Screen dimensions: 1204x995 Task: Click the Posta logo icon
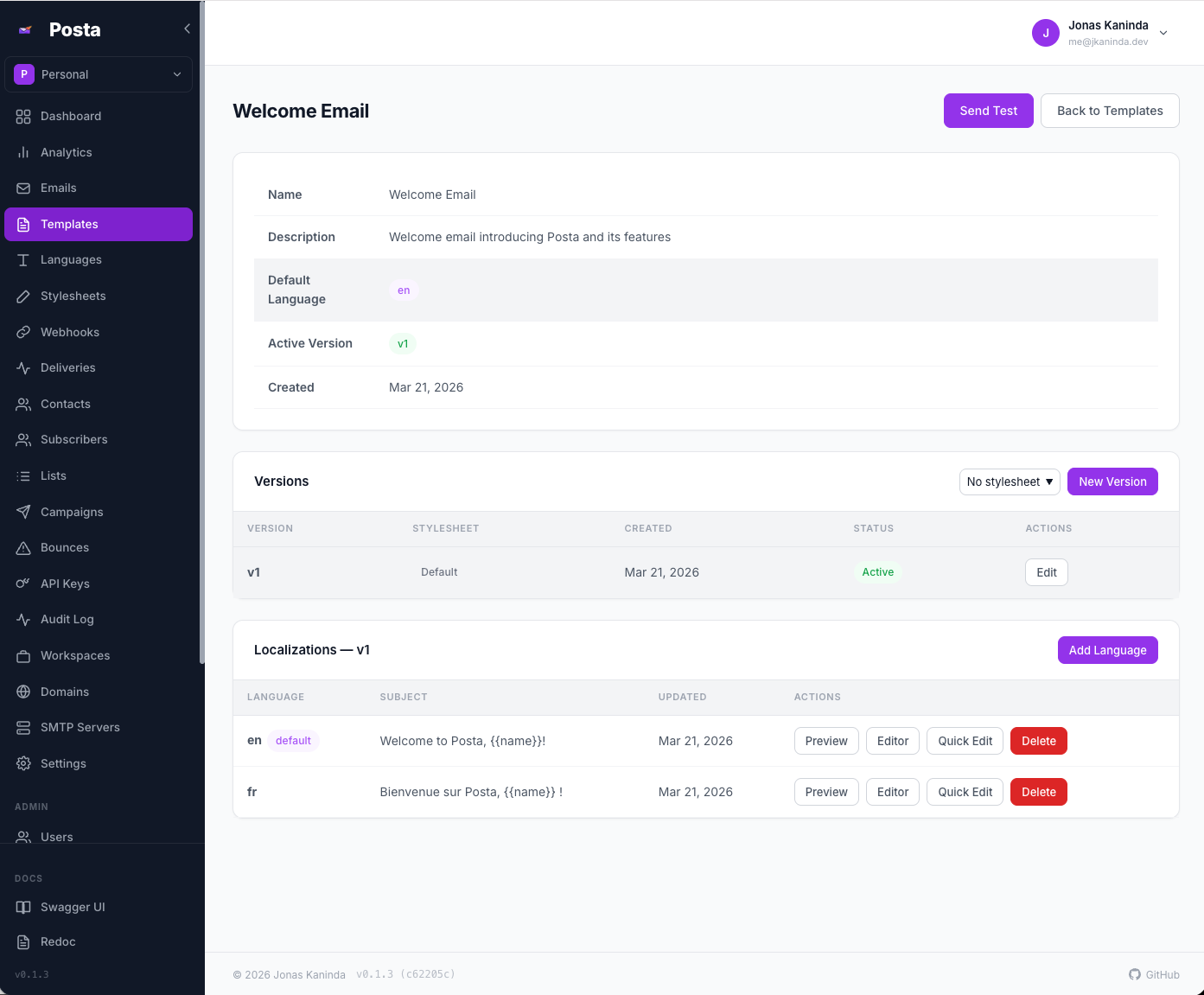25,29
